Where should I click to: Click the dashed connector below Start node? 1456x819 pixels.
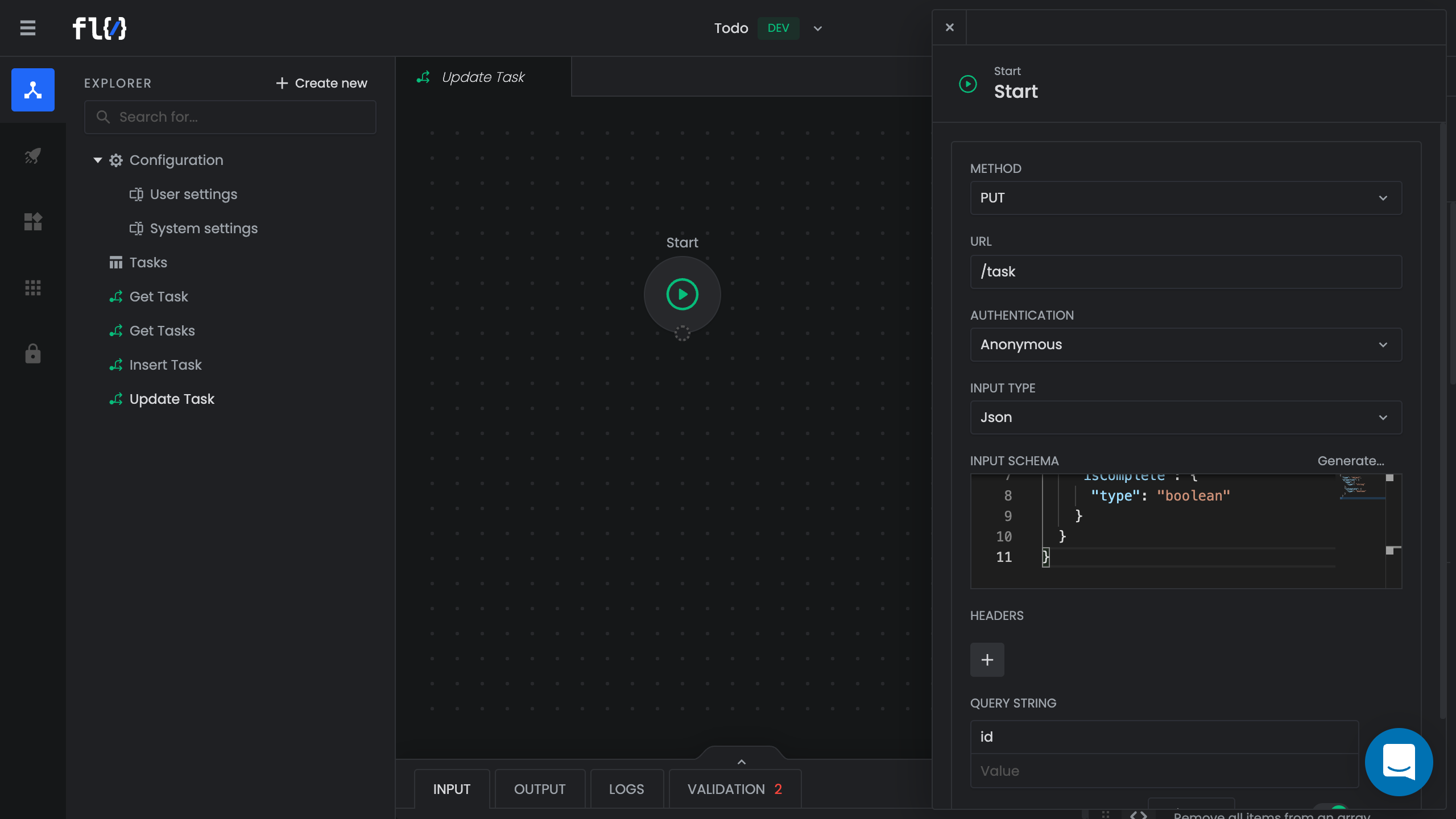tap(682, 333)
